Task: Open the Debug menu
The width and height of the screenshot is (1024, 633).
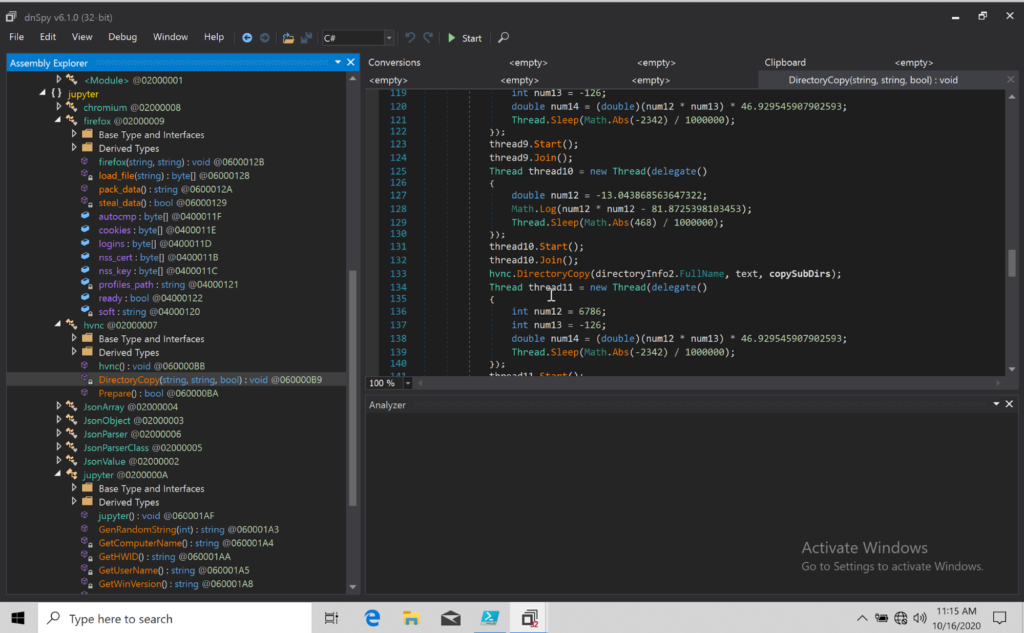Action: pyautogui.click(x=122, y=37)
